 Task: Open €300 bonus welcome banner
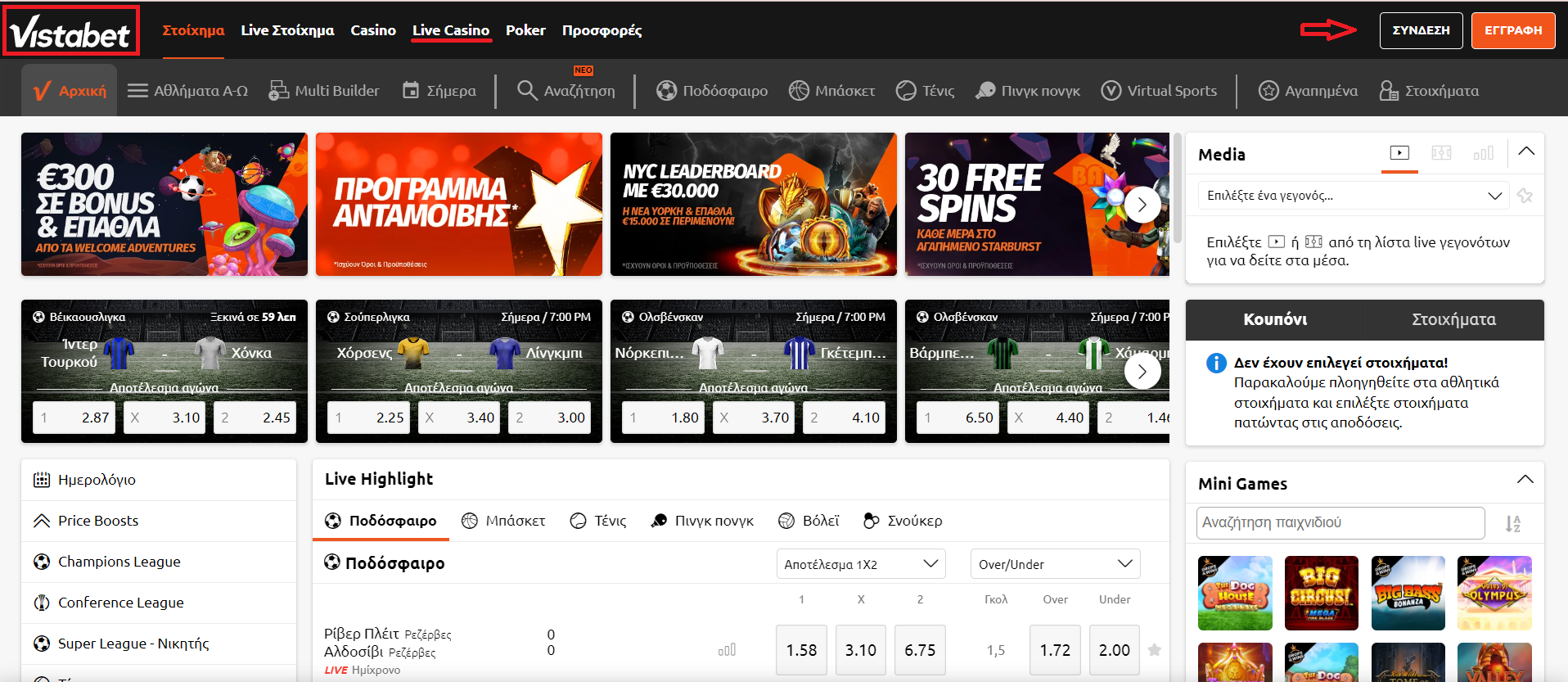click(x=164, y=205)
